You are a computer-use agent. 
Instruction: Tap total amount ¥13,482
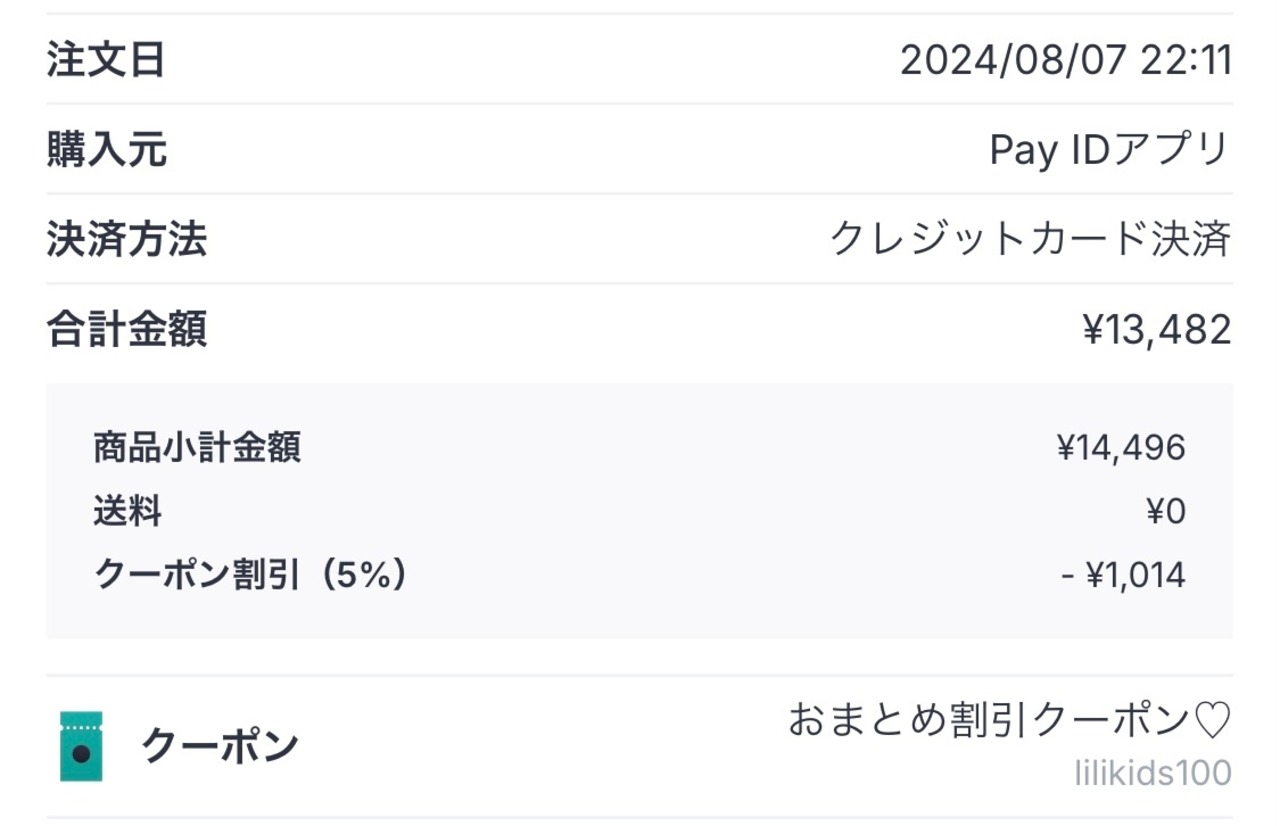pos(1157,329)
